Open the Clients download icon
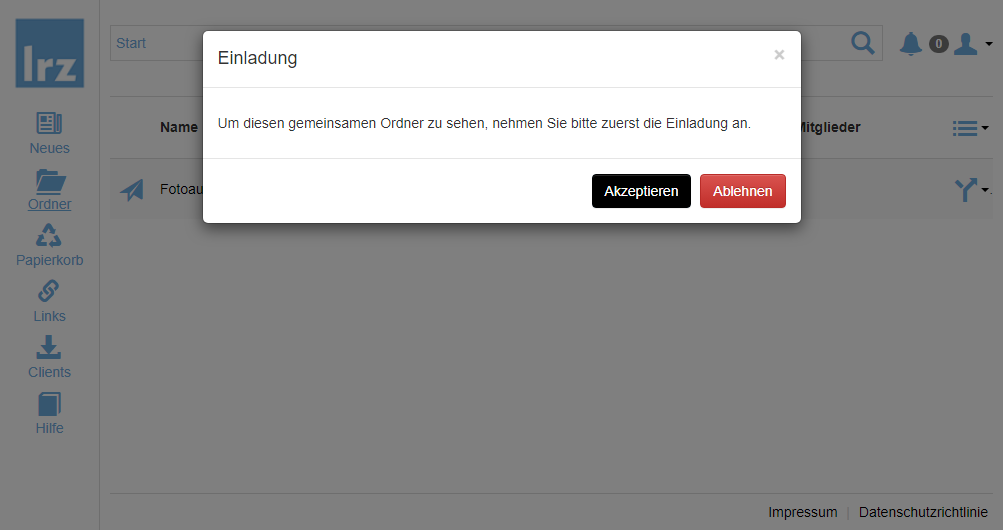Screen dimensions: 1003x530 pos(49,347)
